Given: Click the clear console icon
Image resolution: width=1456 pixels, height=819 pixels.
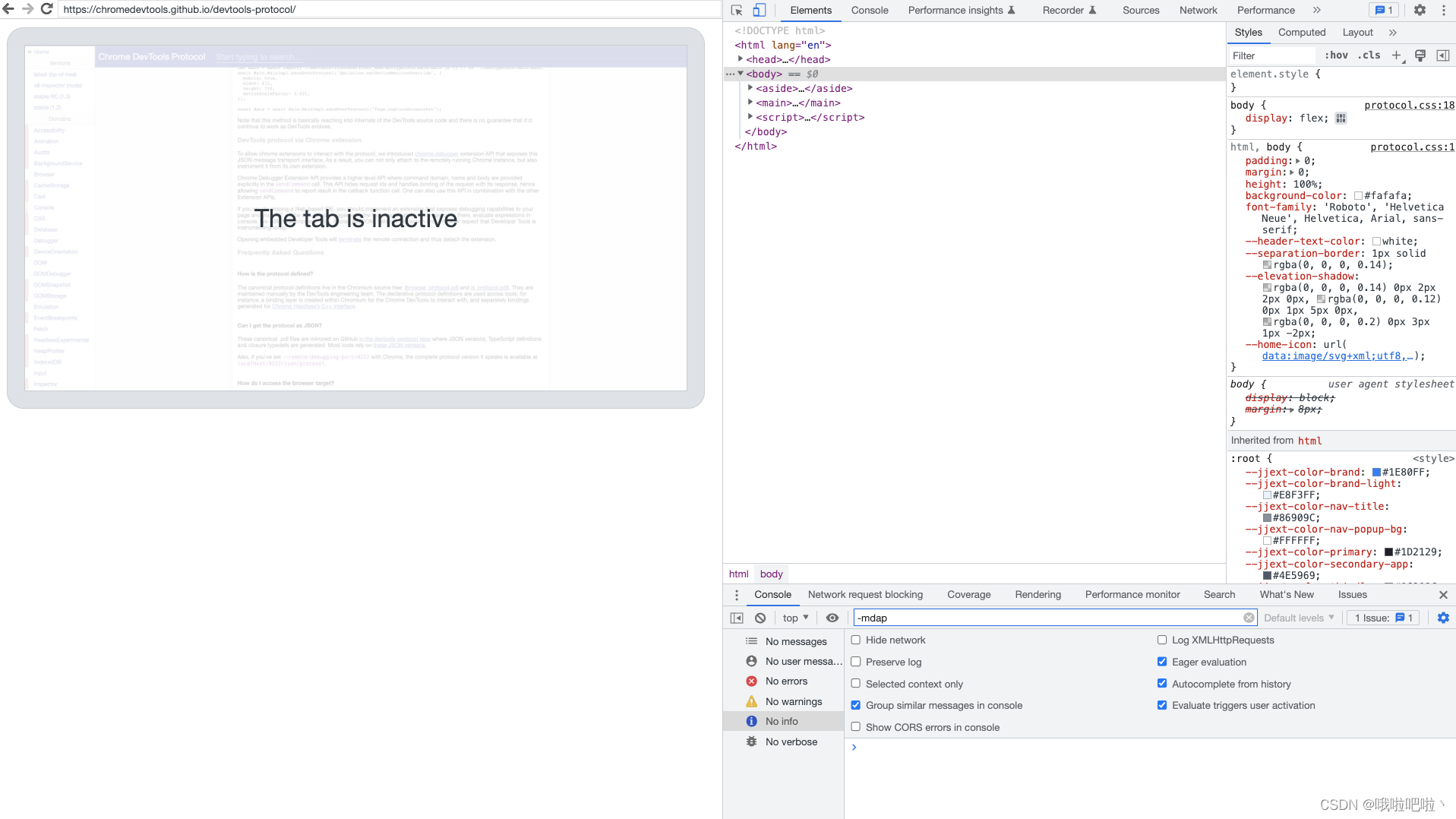Looking at the screenshot, I should click(x=760, y=618).
